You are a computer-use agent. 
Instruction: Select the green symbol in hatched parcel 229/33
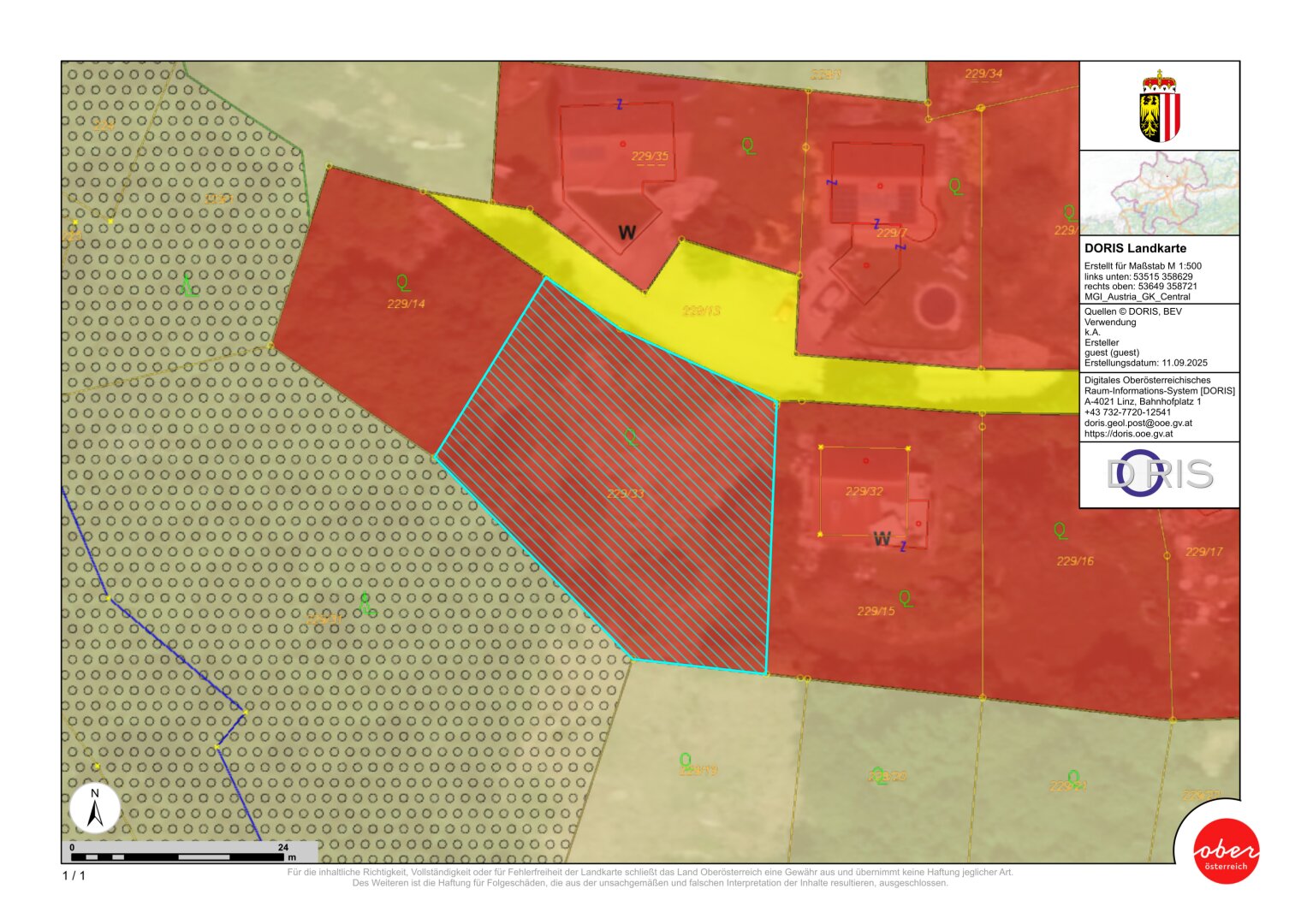631,437
